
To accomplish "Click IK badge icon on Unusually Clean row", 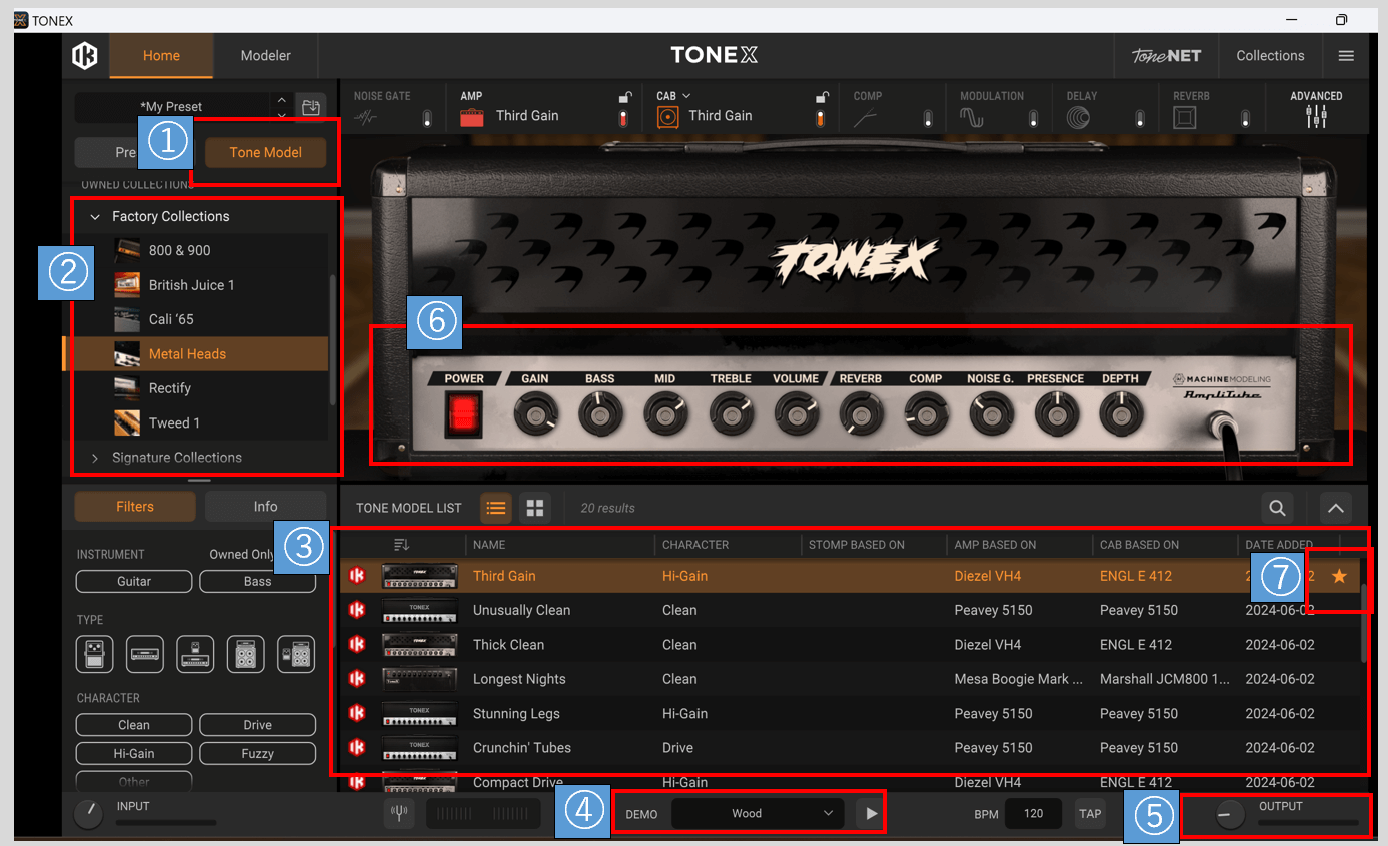I will [x=357, y=610].
